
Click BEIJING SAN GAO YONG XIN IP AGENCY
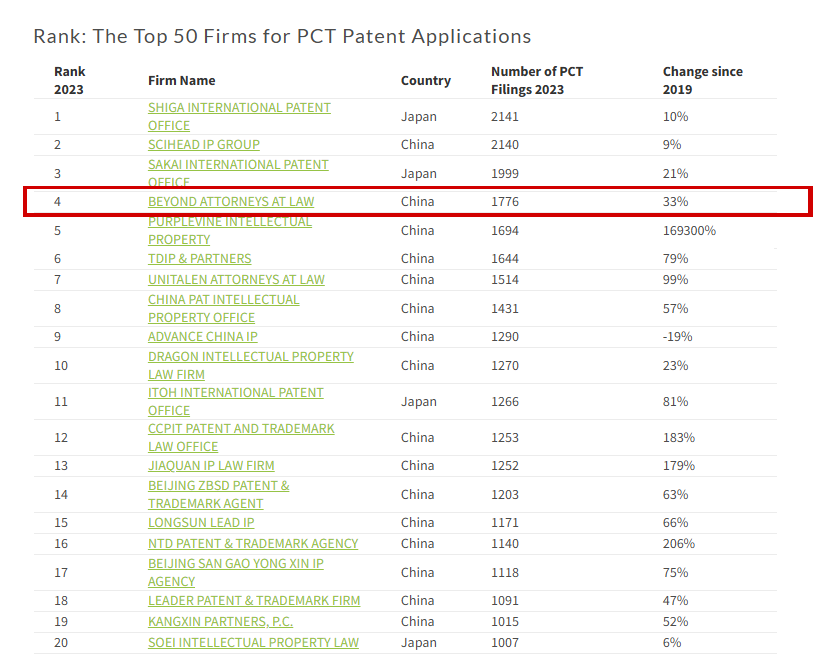pos(236,573)
